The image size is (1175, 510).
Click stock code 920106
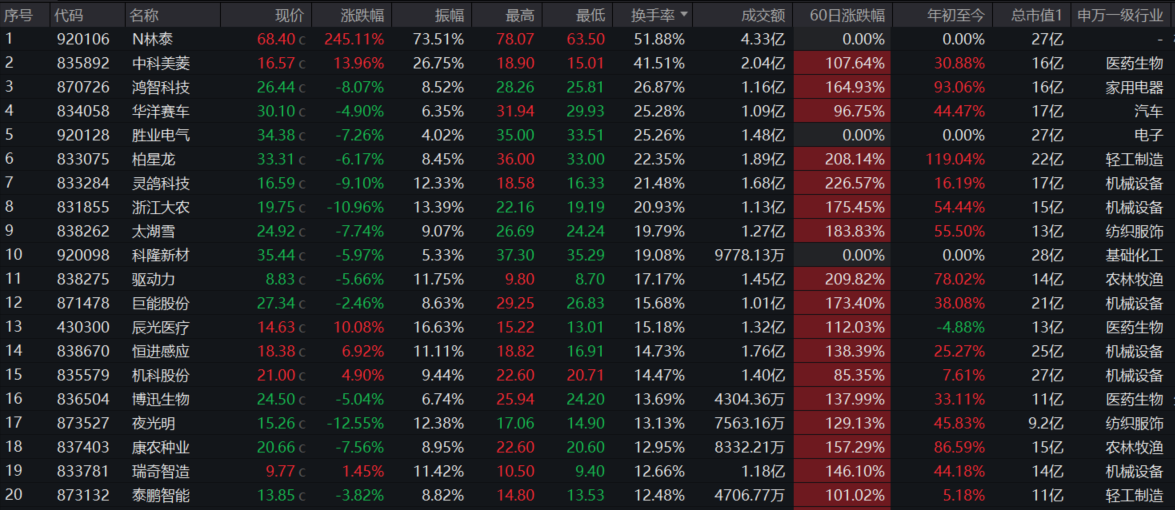83,39
